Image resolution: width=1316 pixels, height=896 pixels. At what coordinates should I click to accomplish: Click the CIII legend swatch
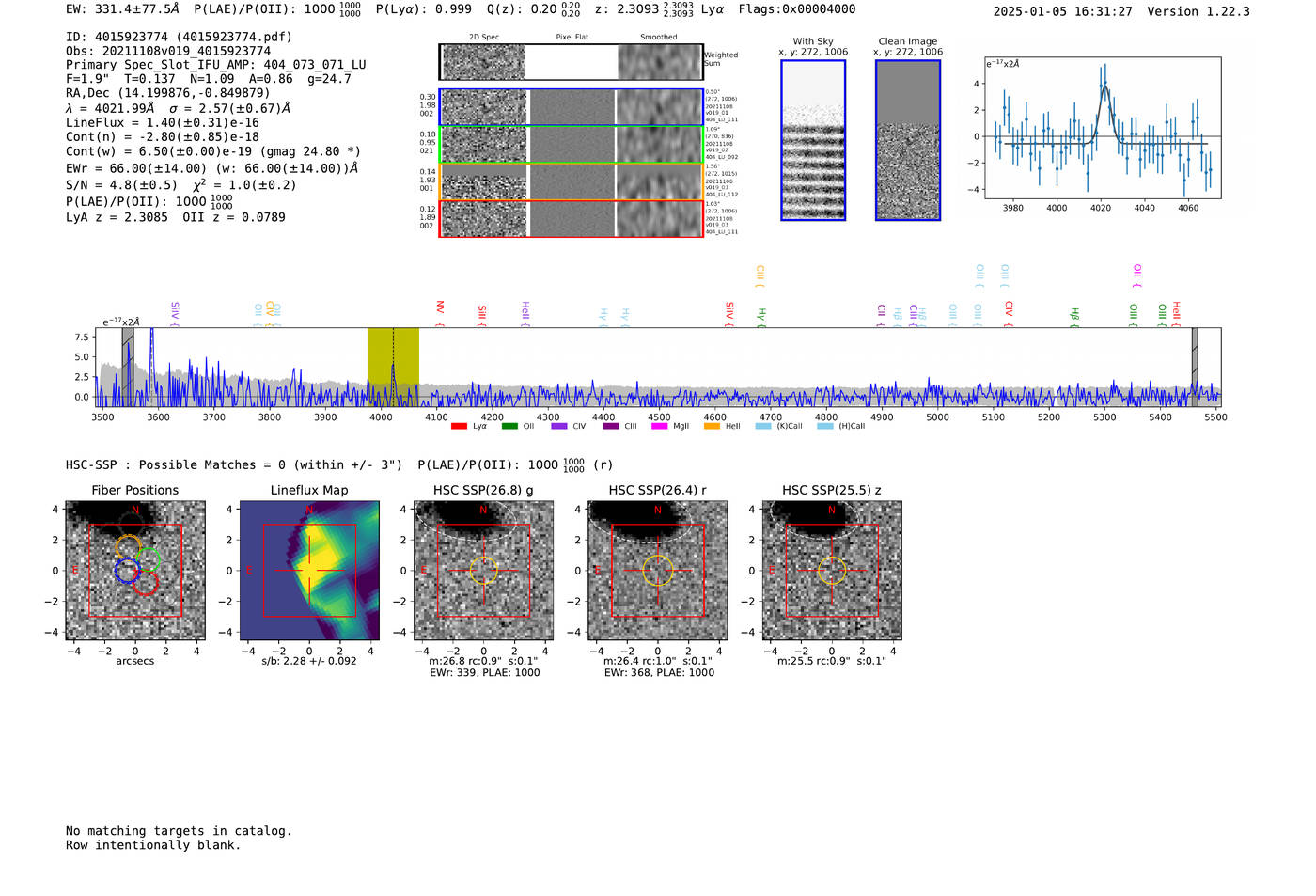(x=611, y=427)
